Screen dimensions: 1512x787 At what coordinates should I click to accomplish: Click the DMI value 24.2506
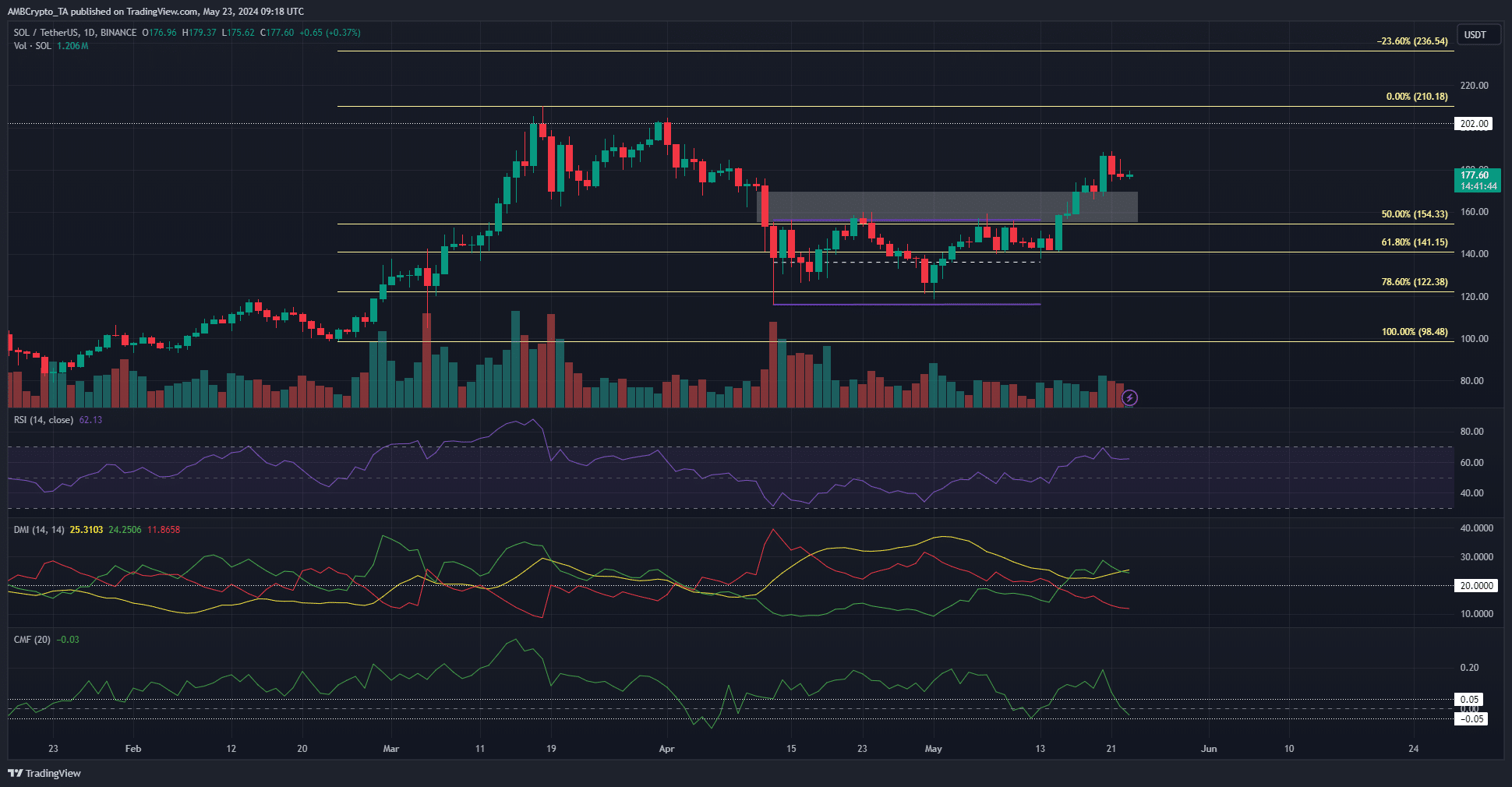point(125,530)
